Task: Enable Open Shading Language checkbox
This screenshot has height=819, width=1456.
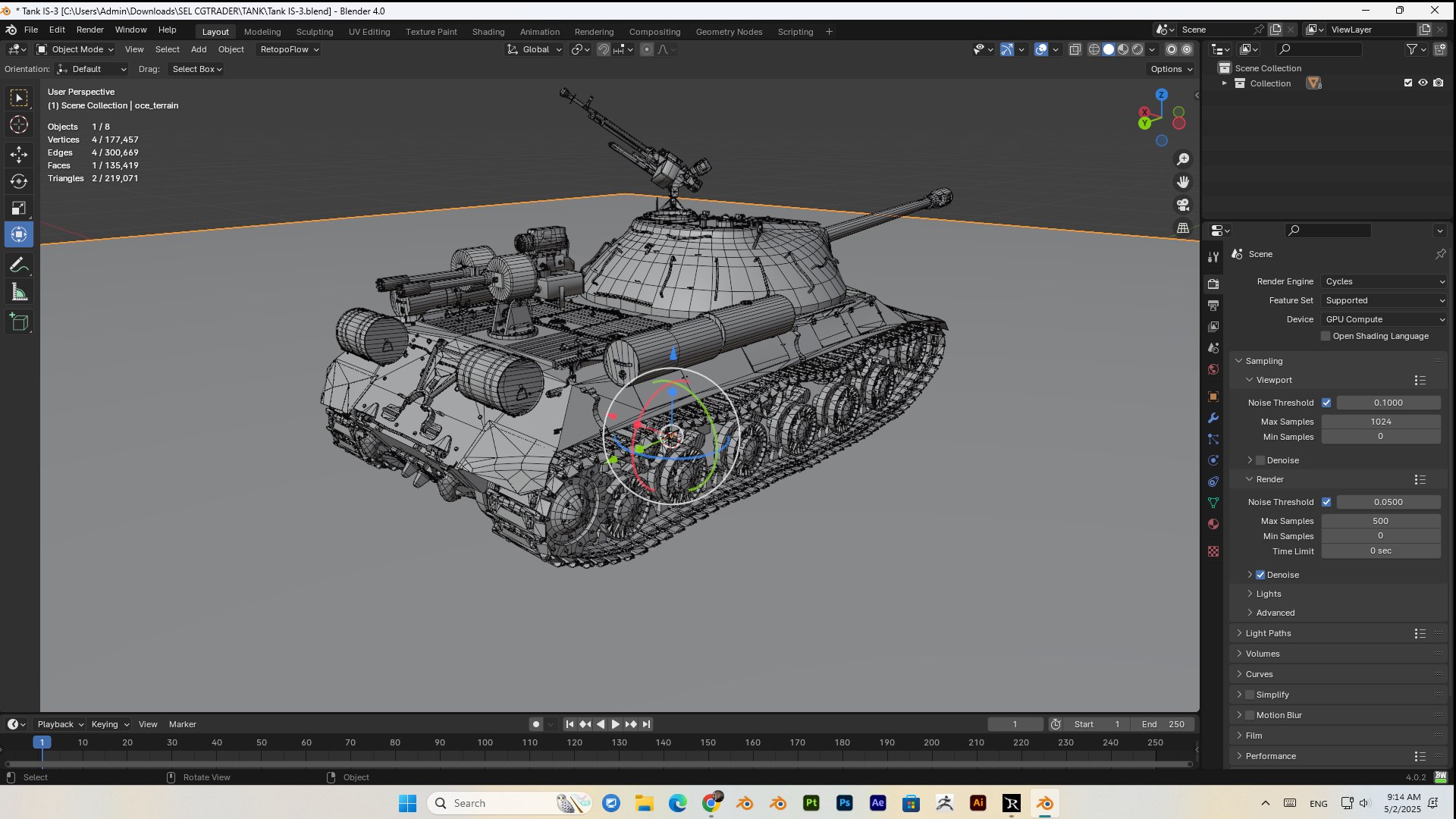Action: point(1326,336)
